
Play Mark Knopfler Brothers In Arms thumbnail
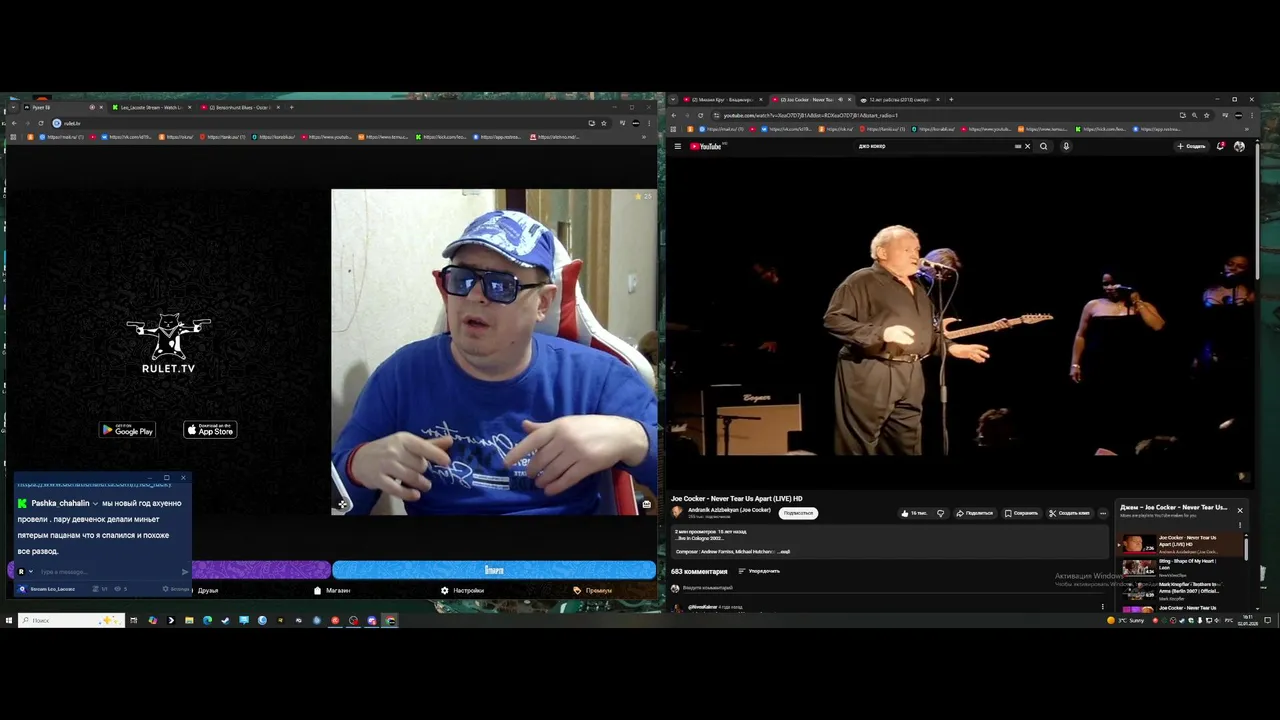(1137, 589)
